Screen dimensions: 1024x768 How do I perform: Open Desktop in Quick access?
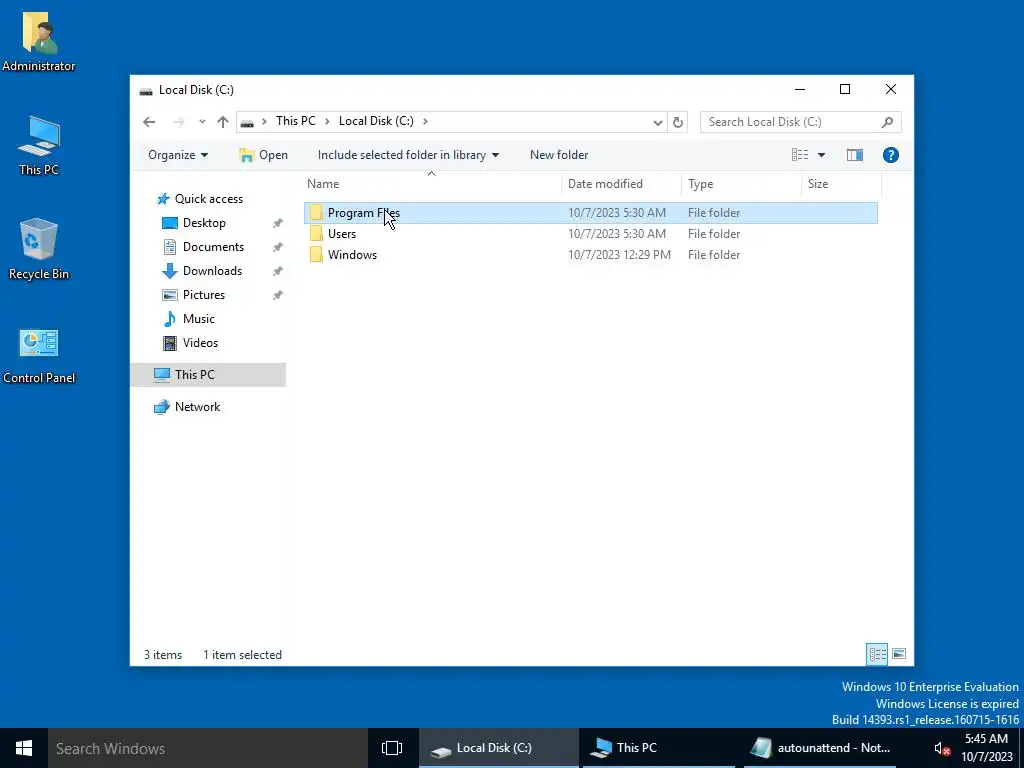click(x=204, y=223)
